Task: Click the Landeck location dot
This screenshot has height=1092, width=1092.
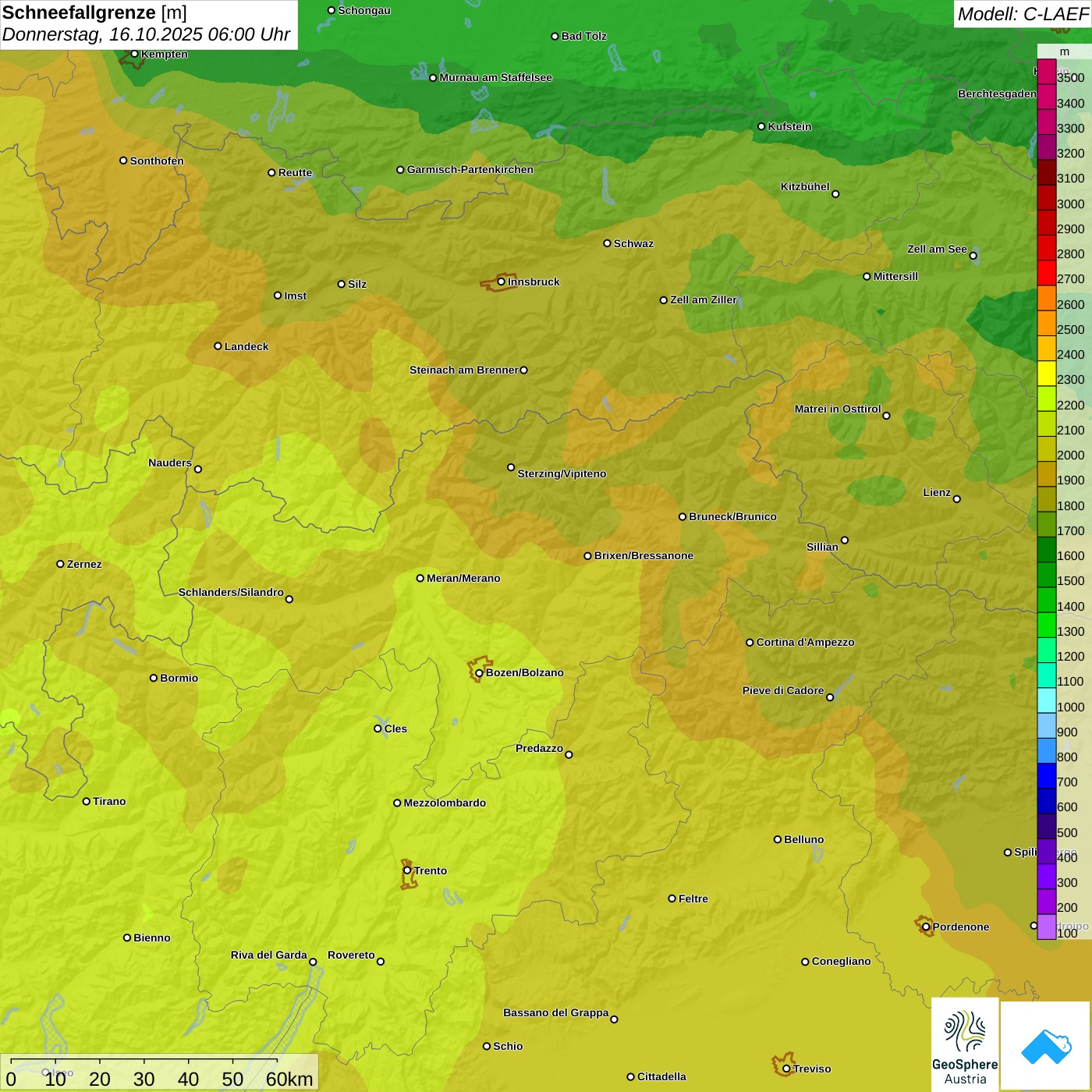Action: point(218,346)
